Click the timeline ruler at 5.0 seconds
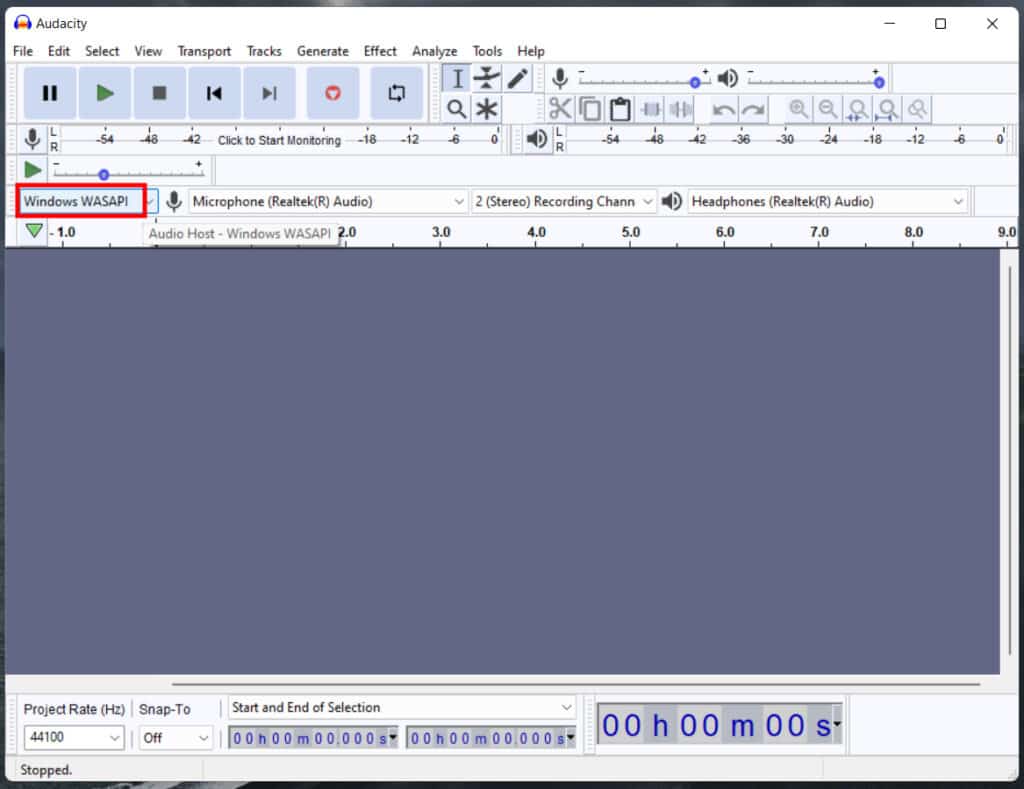Image resolution: width=1024 pixels, height=789 pixels. (630, 233)
